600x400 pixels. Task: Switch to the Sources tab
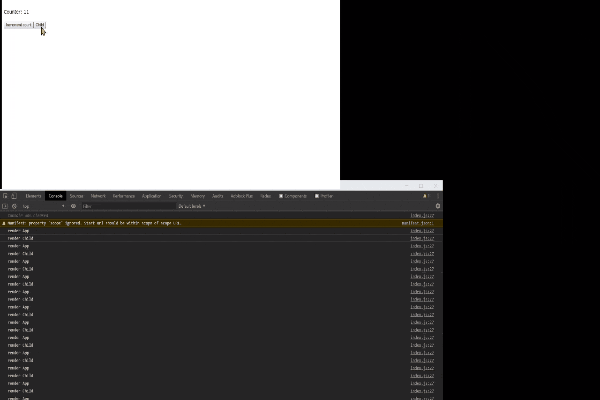pos(77,196)
